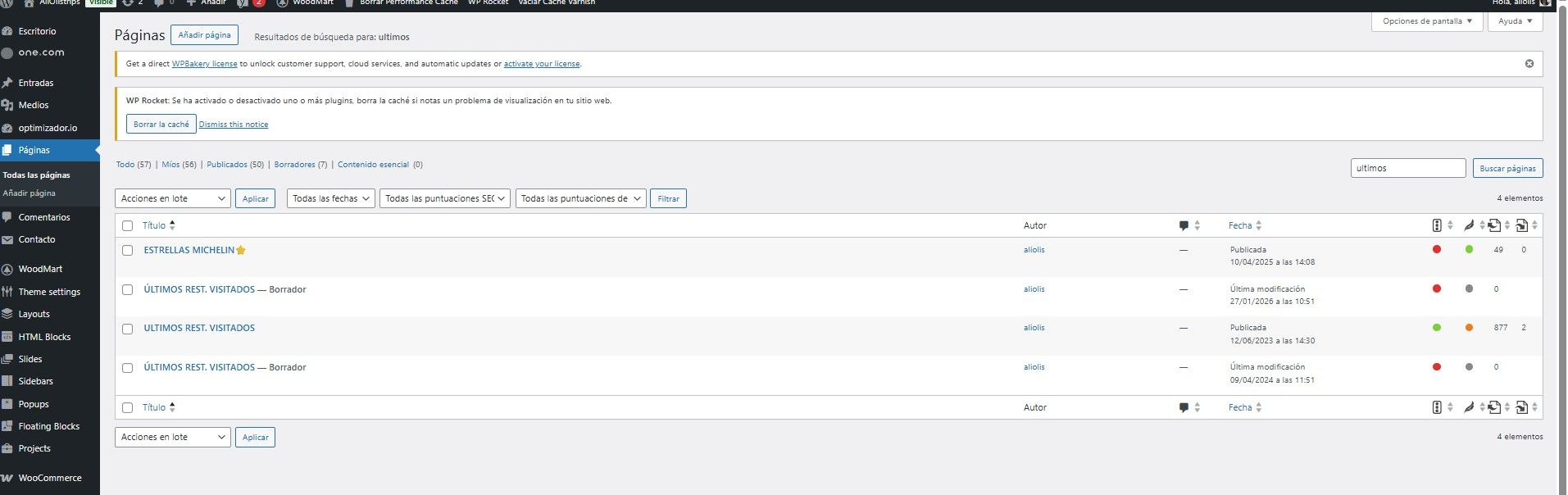Open top Acciones en lote dropdown
The height and width of the screenshot is (495, 1568).
pos(172,198)
